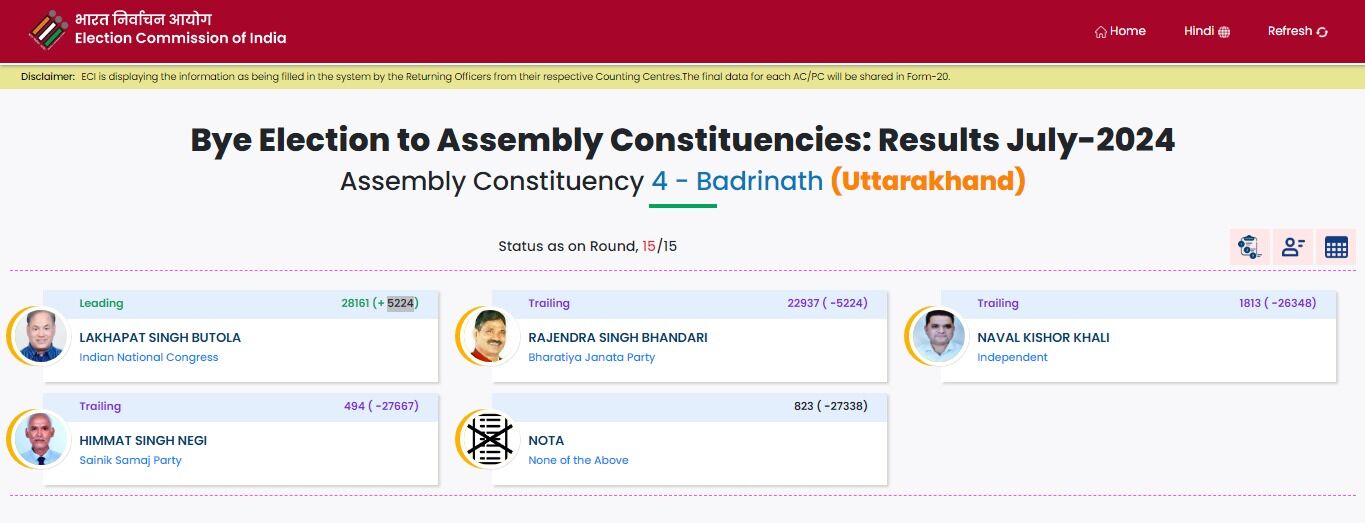Click Himmat Singh Negi's photo
This screenshot has height=523, width=1365.
(x=42, y=439)
